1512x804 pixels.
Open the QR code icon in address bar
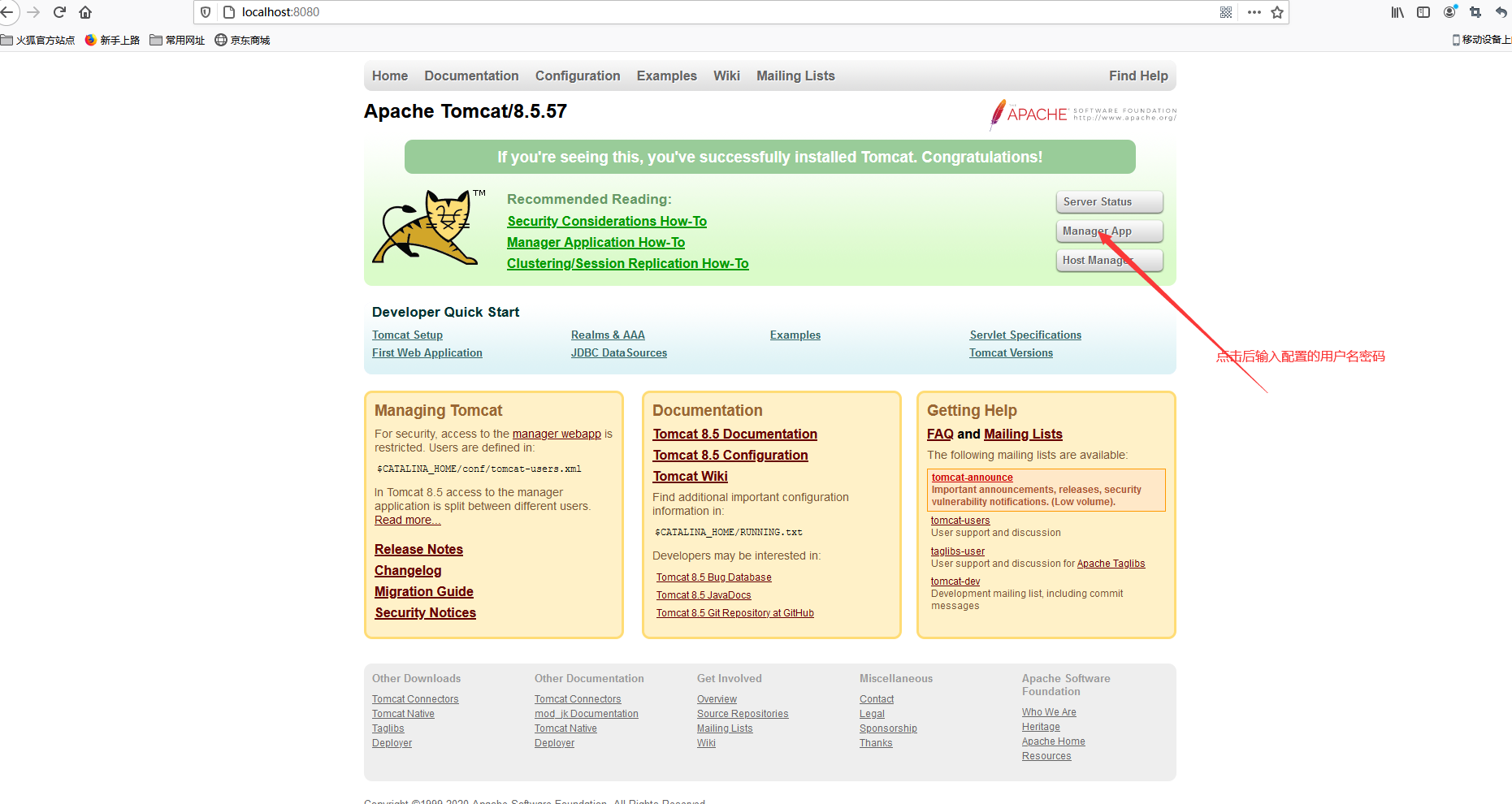click(1226, 12)
